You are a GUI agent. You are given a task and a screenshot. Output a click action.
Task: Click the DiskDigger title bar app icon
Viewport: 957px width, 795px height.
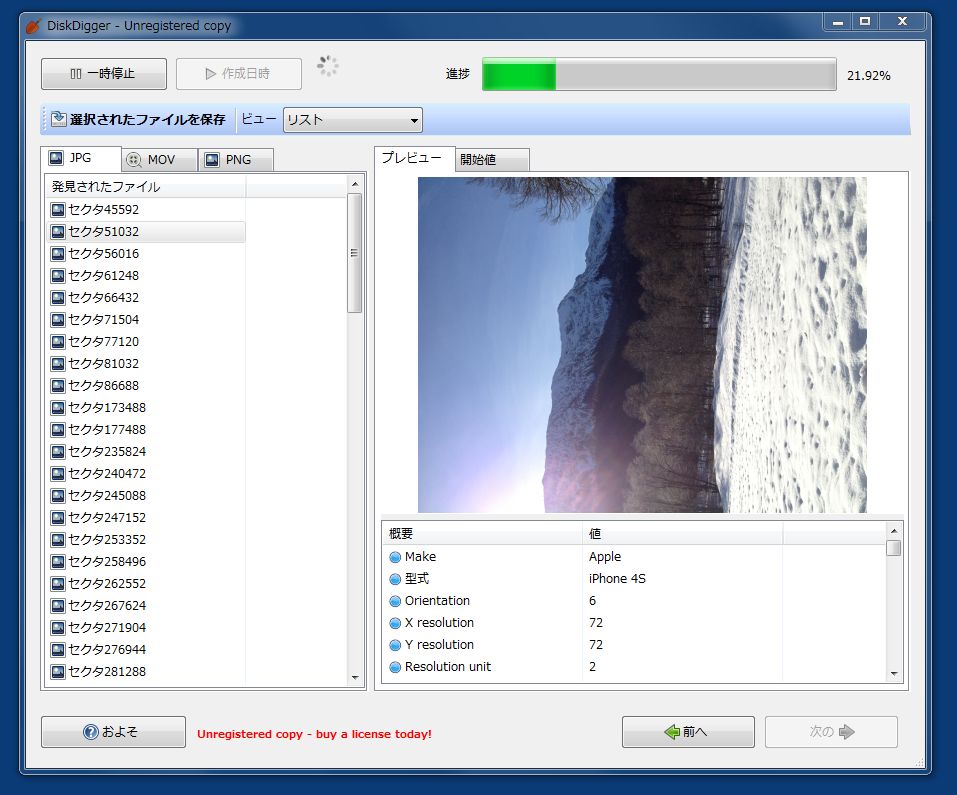point(34,26)
